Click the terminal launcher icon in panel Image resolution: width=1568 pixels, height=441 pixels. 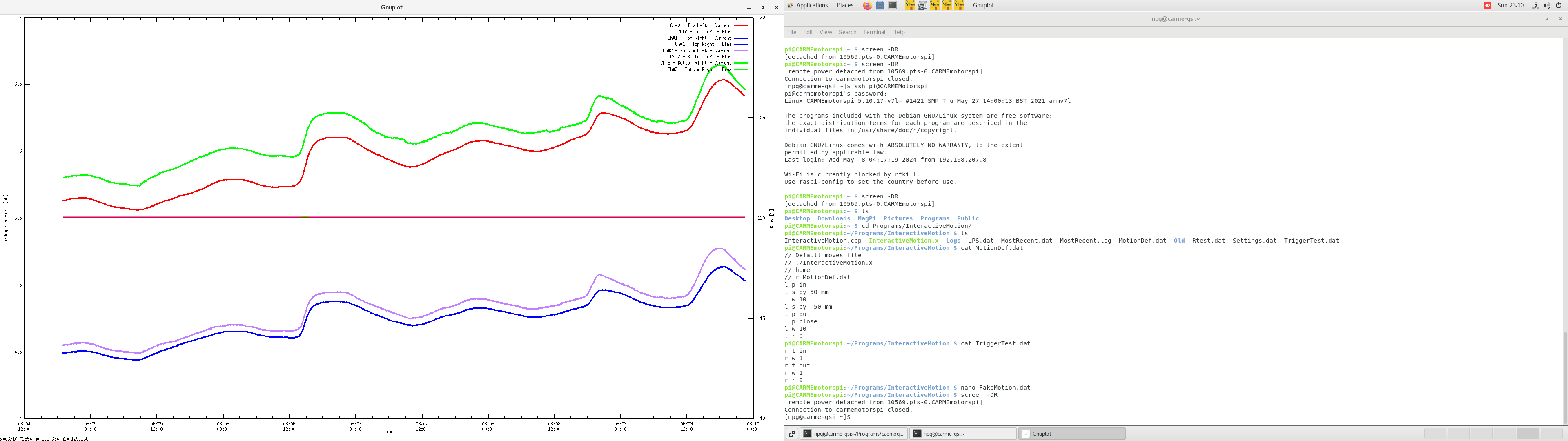coord(892,5)
